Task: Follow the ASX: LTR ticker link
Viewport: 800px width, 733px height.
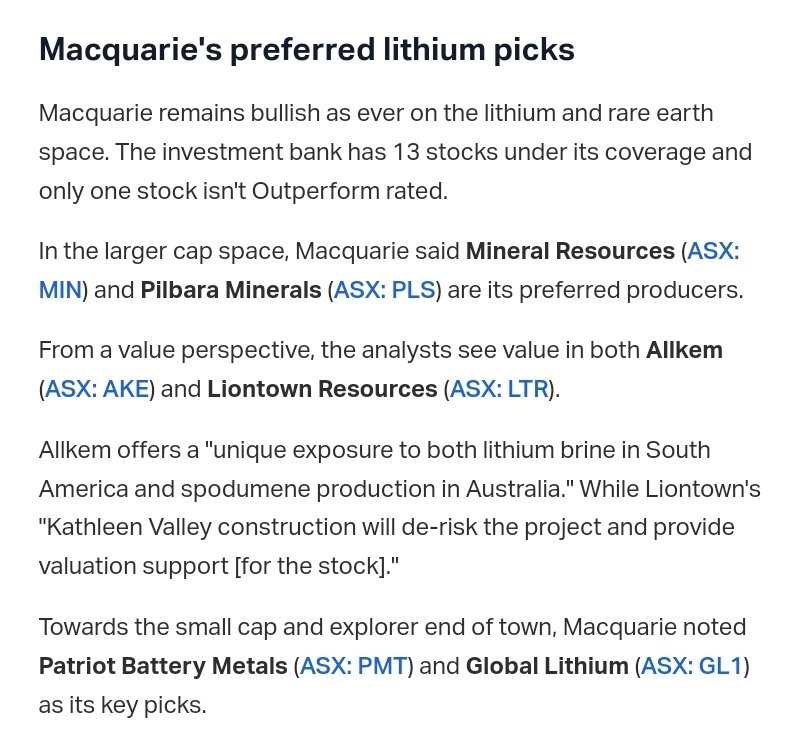Action: [499, 389]
